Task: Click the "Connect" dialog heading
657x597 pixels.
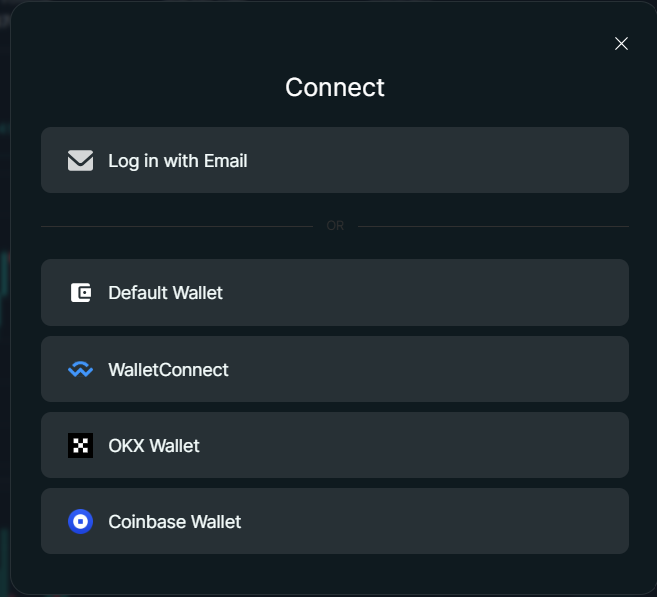Action: tap(334, 87)
